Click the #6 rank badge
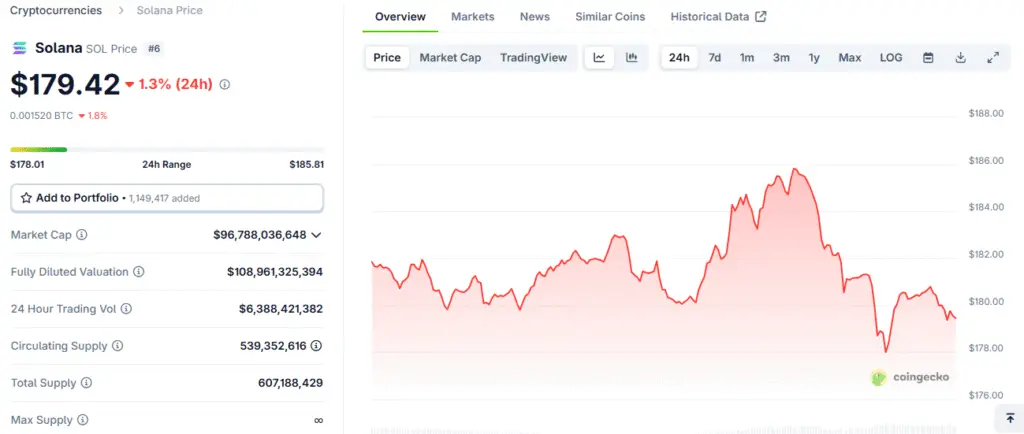 click(154, 48)
